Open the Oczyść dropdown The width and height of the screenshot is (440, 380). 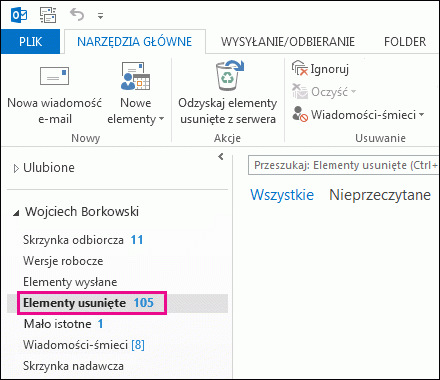click(x=324, y=92)
